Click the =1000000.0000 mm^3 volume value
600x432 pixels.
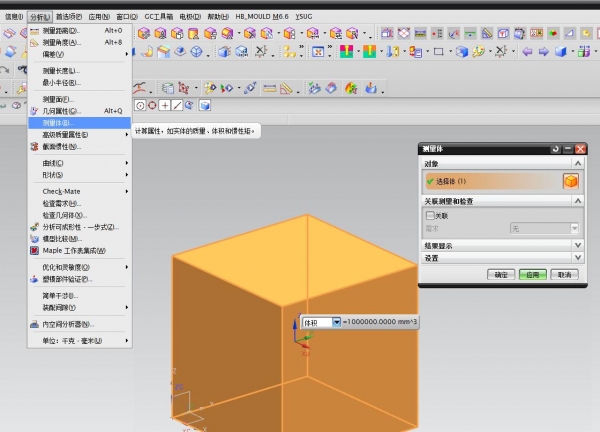[380, 322]
